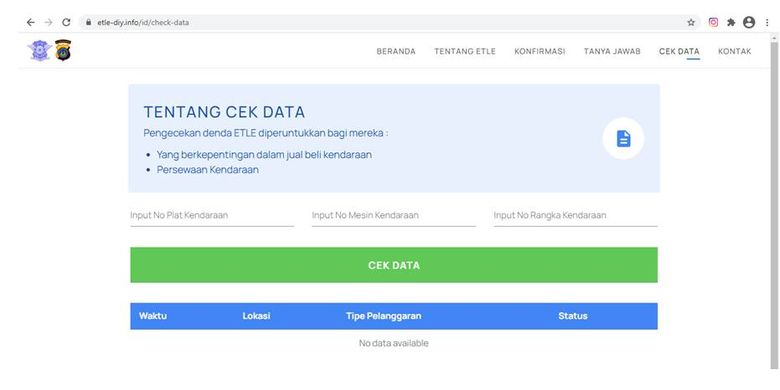Open the Chrome three-dot menu

pyautogui.click(x=767, y=22)
